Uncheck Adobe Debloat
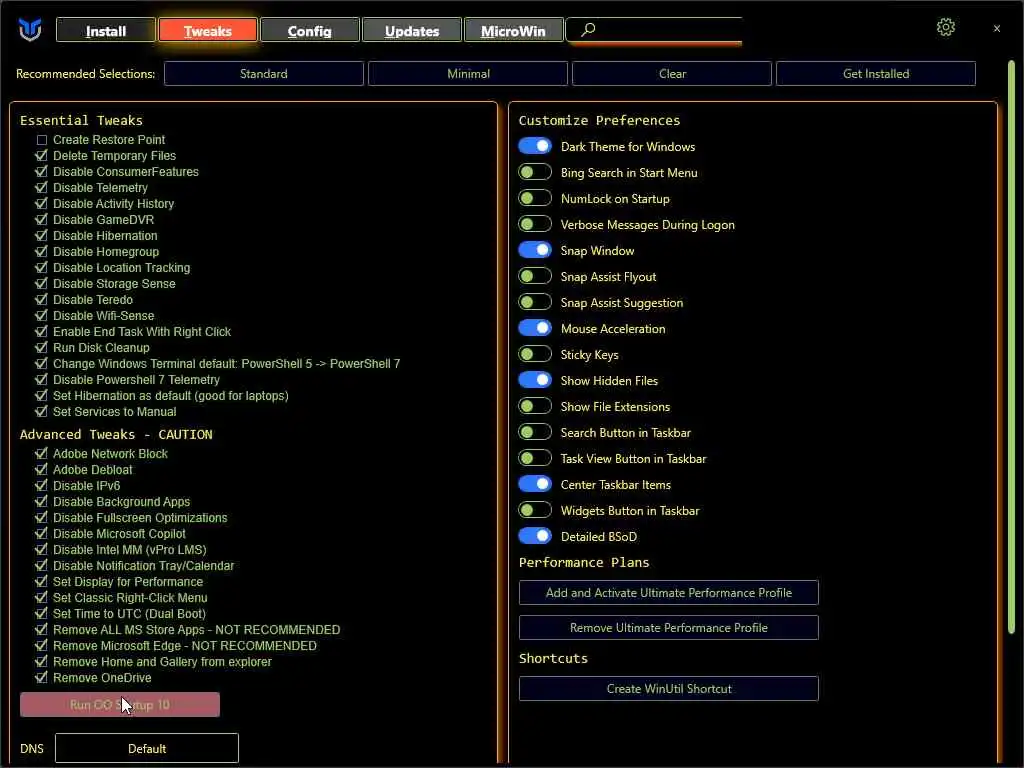The image size is (1024, 768). [42, 470]
